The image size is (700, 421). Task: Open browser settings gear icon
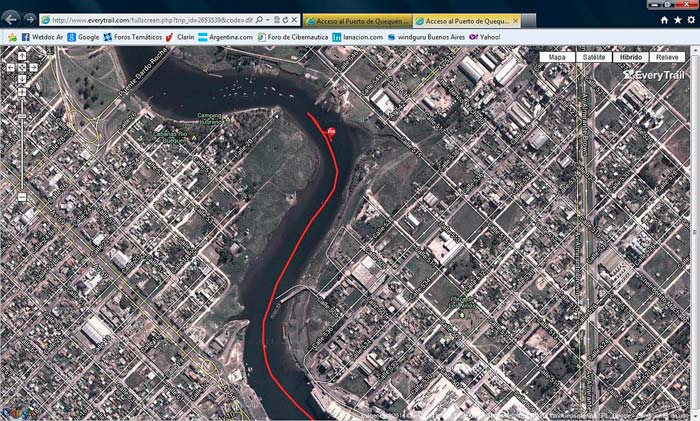click(x=690, y=19)
